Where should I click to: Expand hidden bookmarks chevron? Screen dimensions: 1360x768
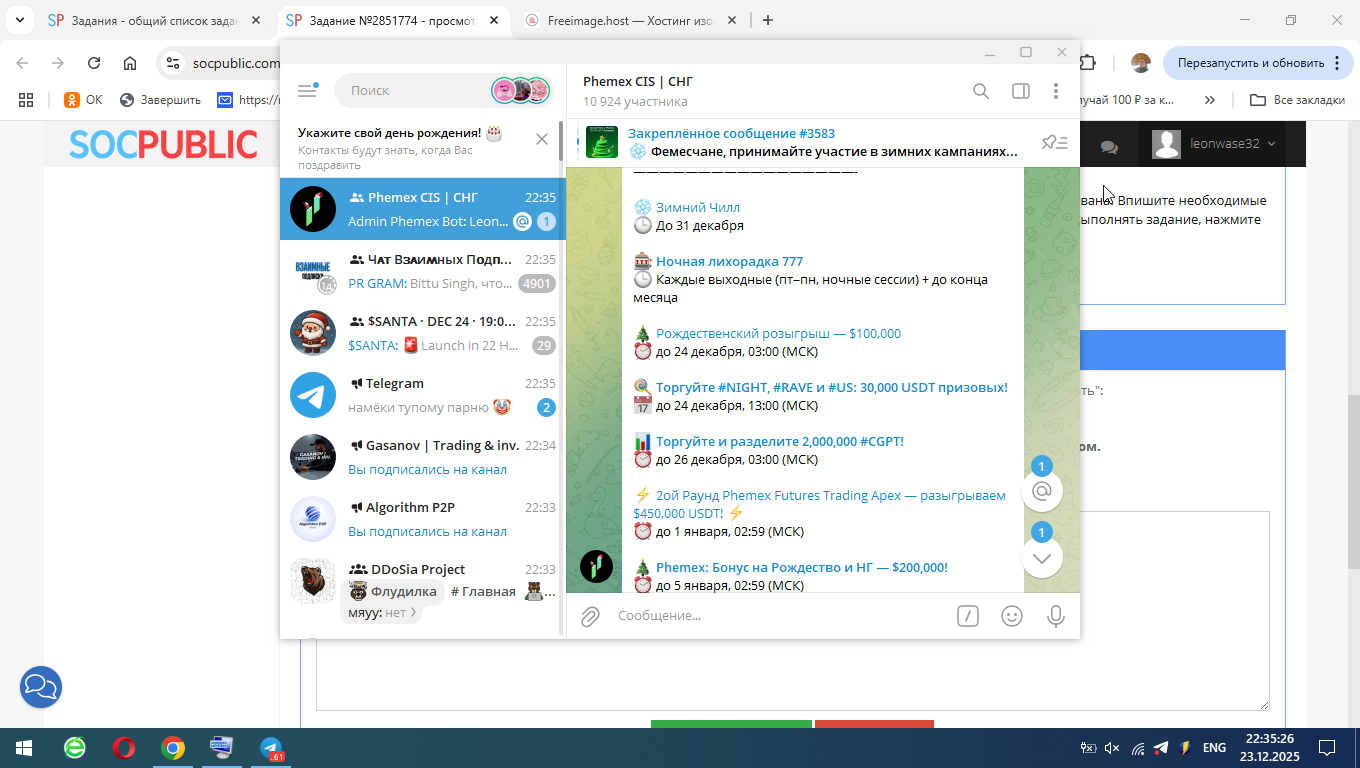1210,100
